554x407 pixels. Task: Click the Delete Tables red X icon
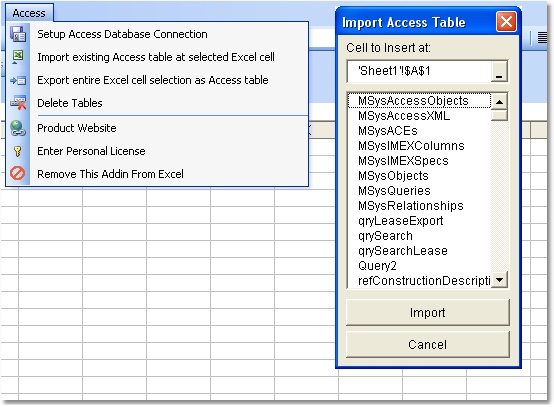(x=18, y=103)
